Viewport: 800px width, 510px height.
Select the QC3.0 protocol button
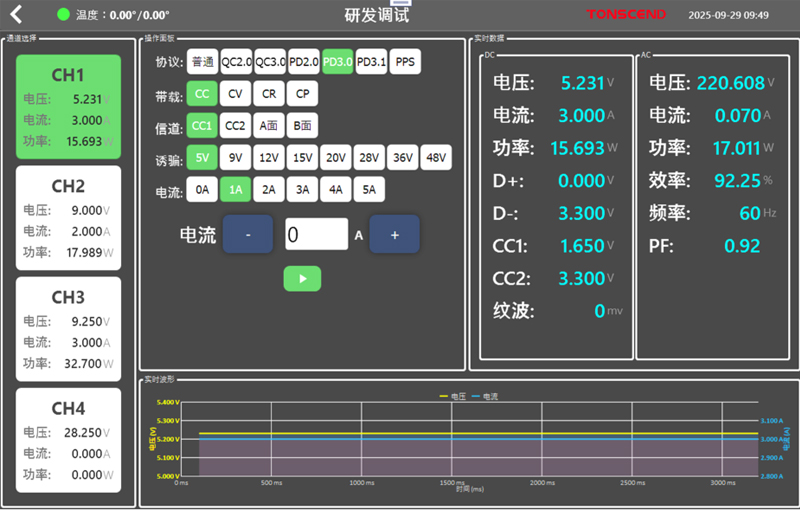click(270, 62)
